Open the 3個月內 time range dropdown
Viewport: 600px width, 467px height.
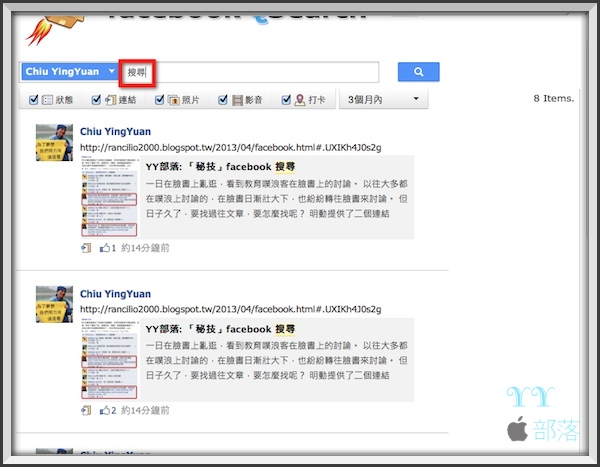(383, 100)
